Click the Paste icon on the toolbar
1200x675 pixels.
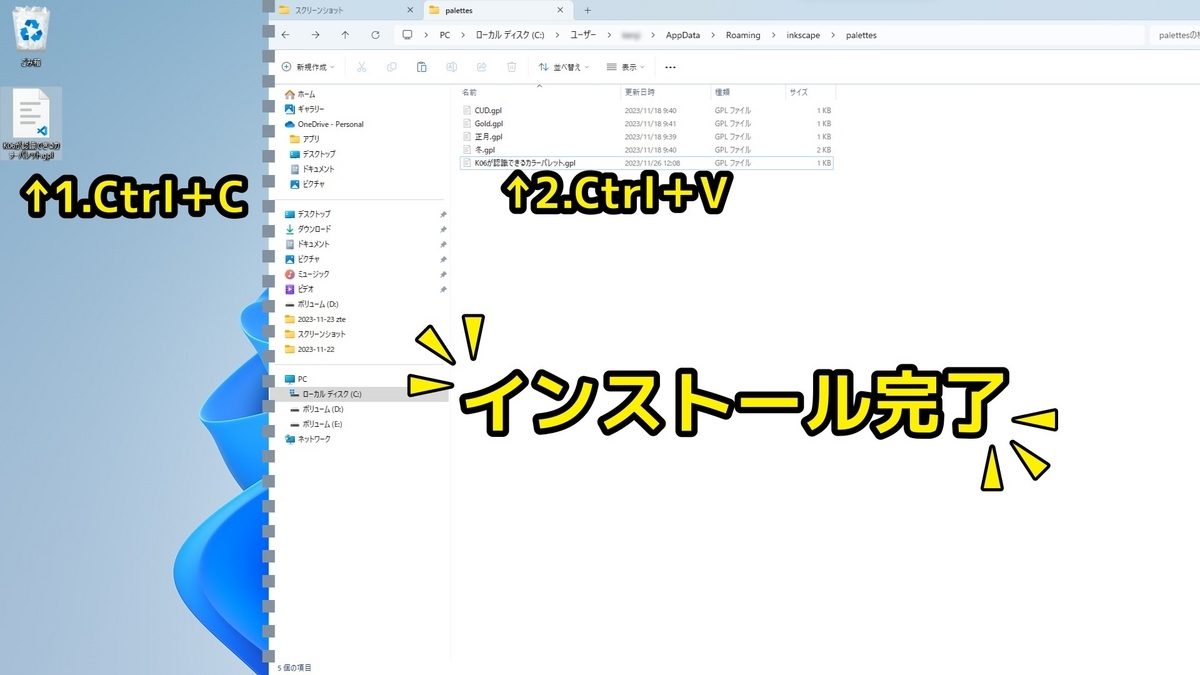(421, 66)
